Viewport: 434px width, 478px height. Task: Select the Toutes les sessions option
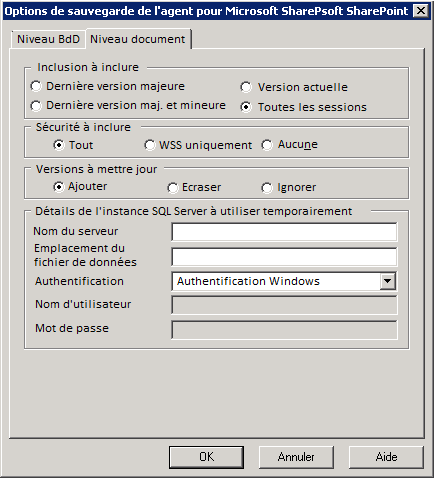(246, 107)
